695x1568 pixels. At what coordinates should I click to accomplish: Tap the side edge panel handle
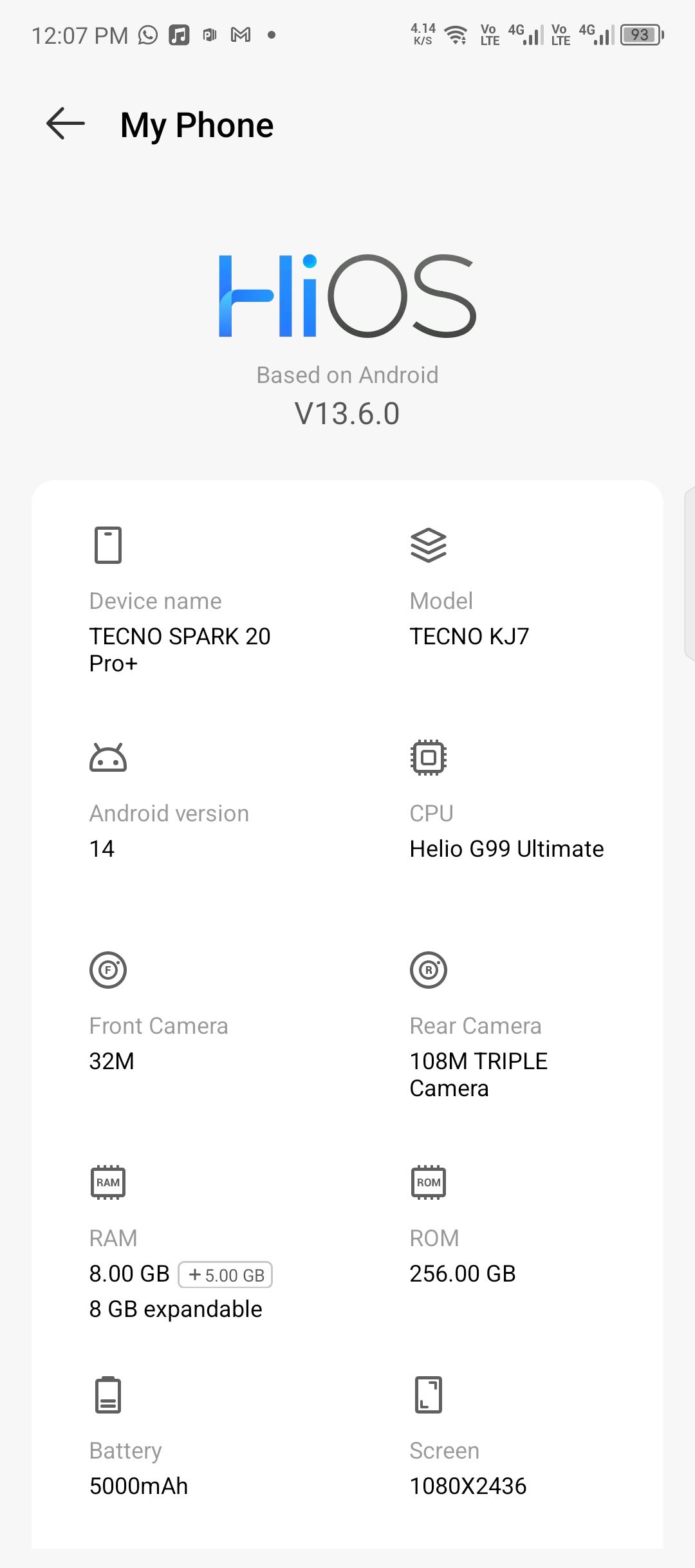click(689, 573)
